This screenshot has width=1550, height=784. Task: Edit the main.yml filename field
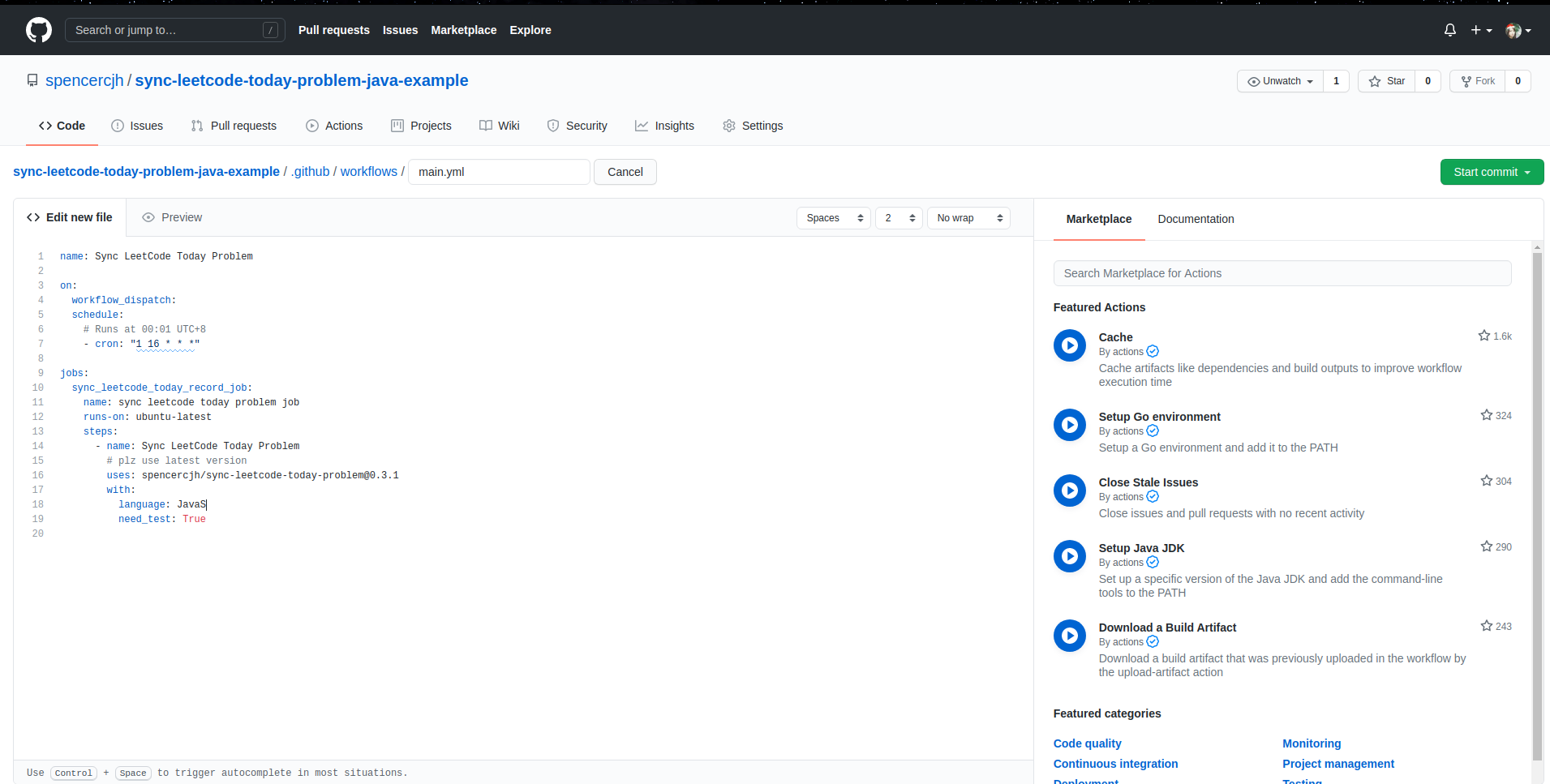point(499,172)
